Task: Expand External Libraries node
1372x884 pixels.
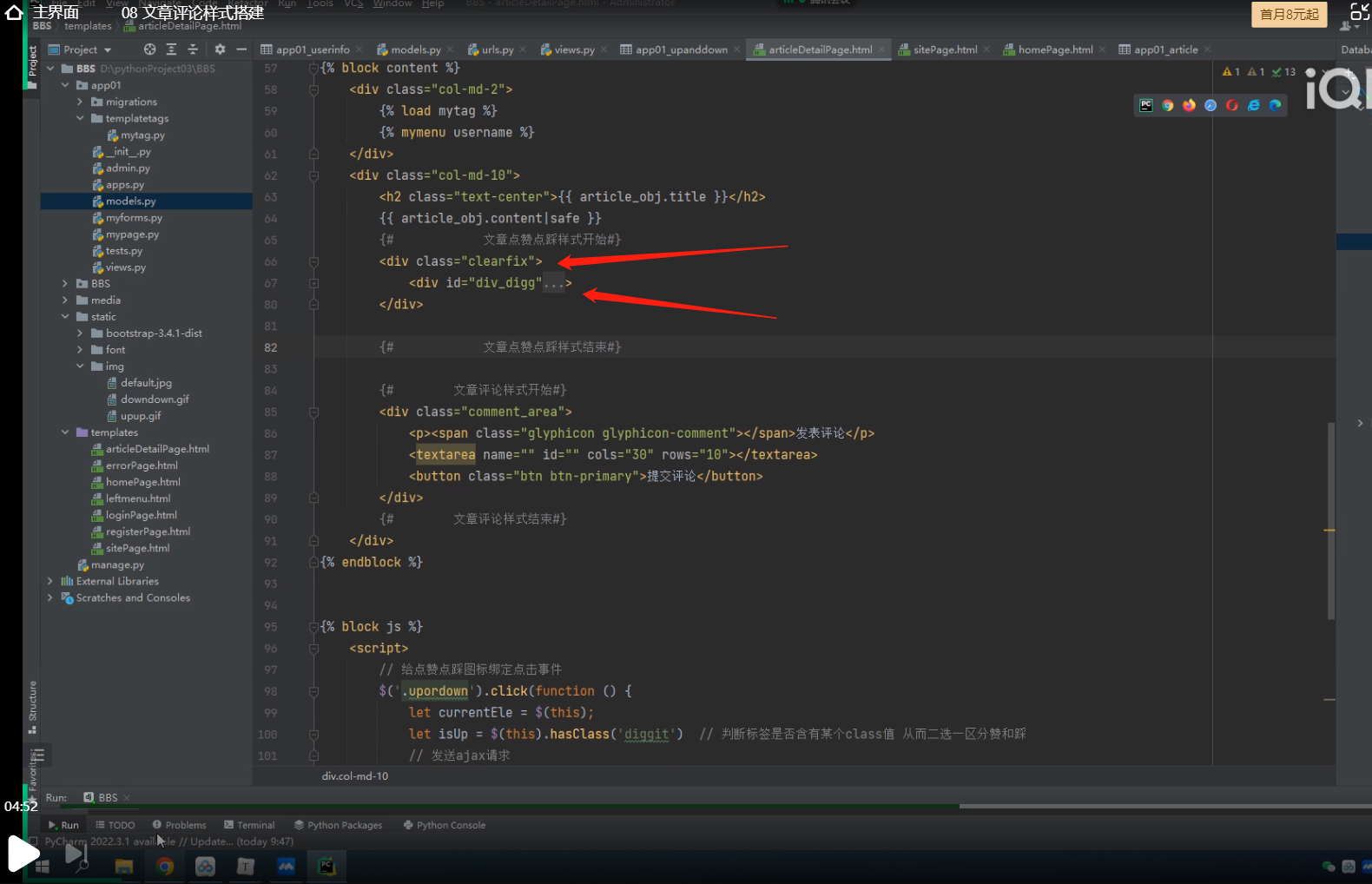Action: pyautogui.click(x=50, y=582)
